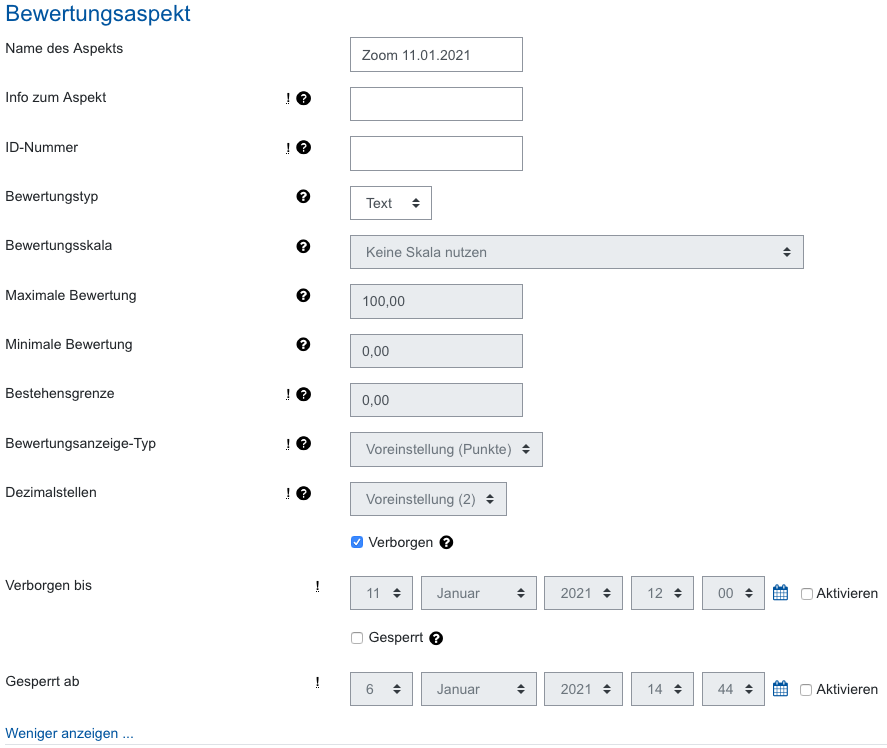Open the Januar month dropdown for Gesperrt ab
The image size is (887, 748).
tap(478, 688)
